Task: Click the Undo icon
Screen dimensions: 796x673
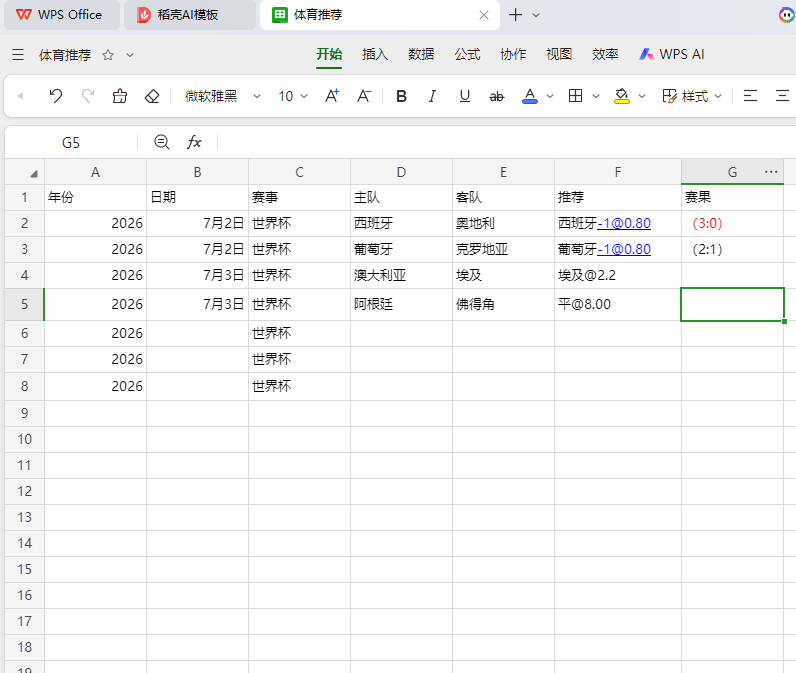Action: click(56, 96)
